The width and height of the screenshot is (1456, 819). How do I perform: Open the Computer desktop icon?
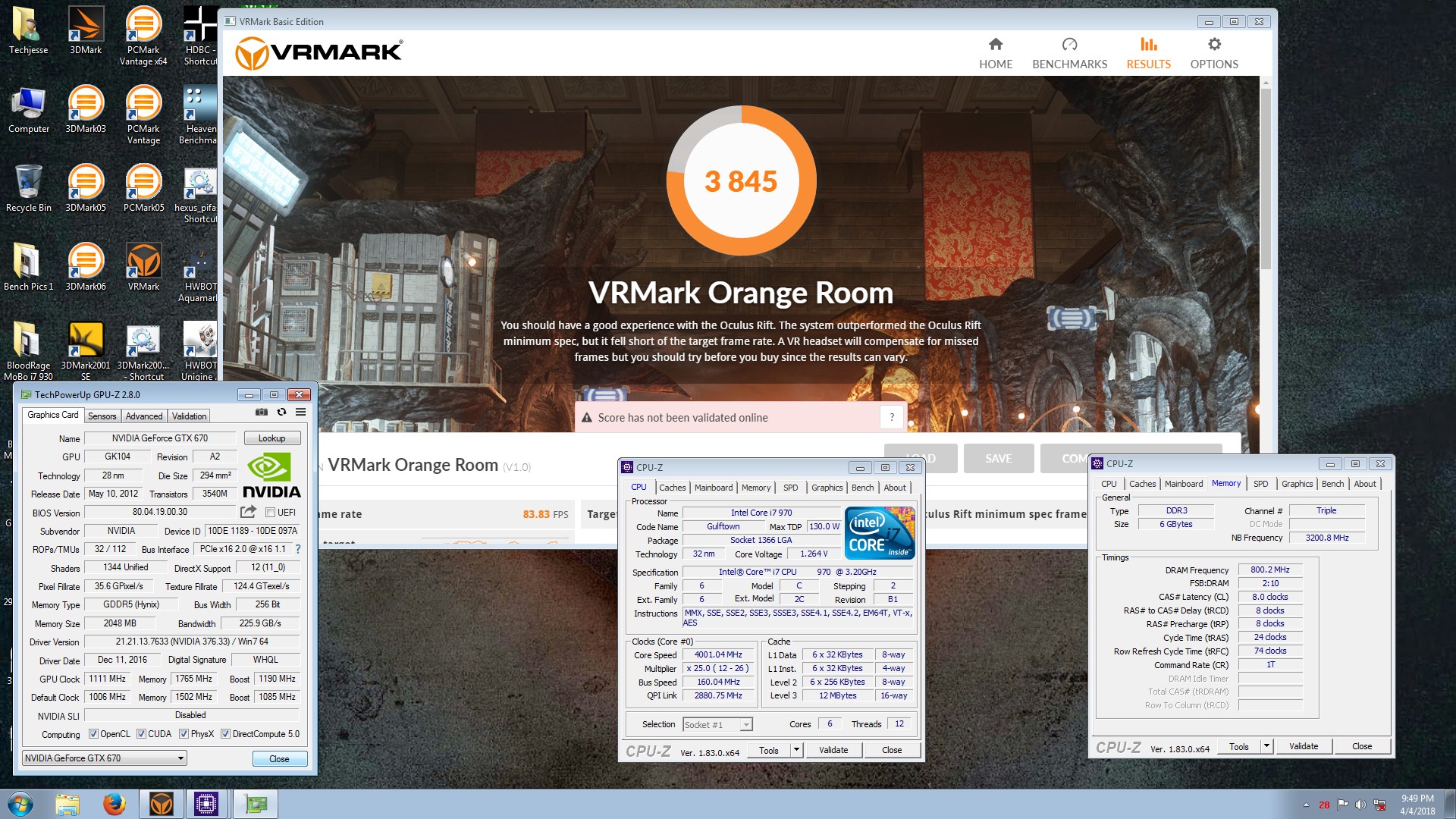pyautogui.click(x=28, y=110)
